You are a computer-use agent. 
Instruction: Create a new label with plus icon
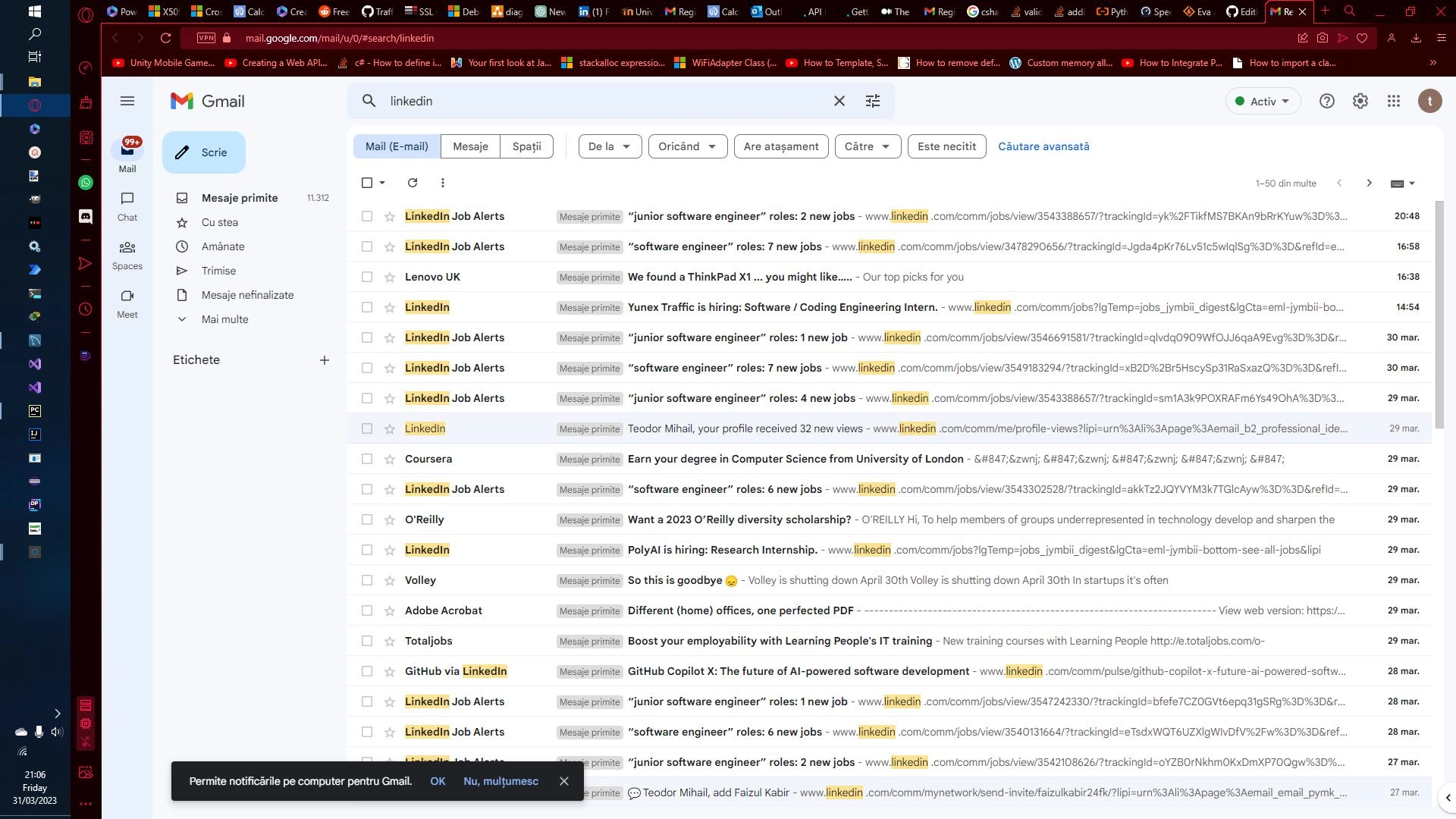coord(325,360)
